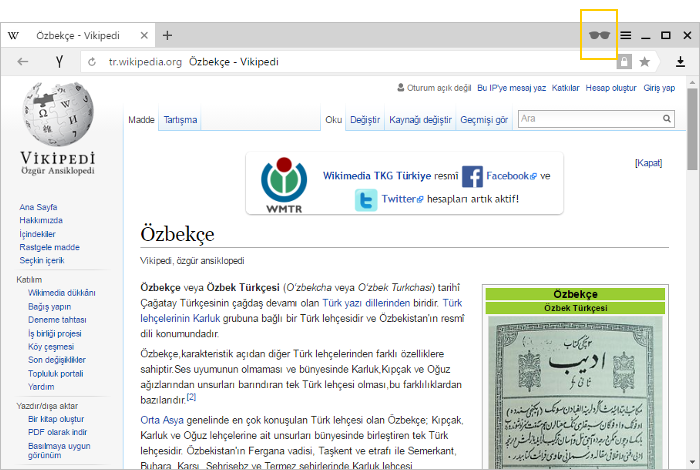Open Türk yazı dillerinden link
This screenshot has width=700, height=470.
click(366, 303)
